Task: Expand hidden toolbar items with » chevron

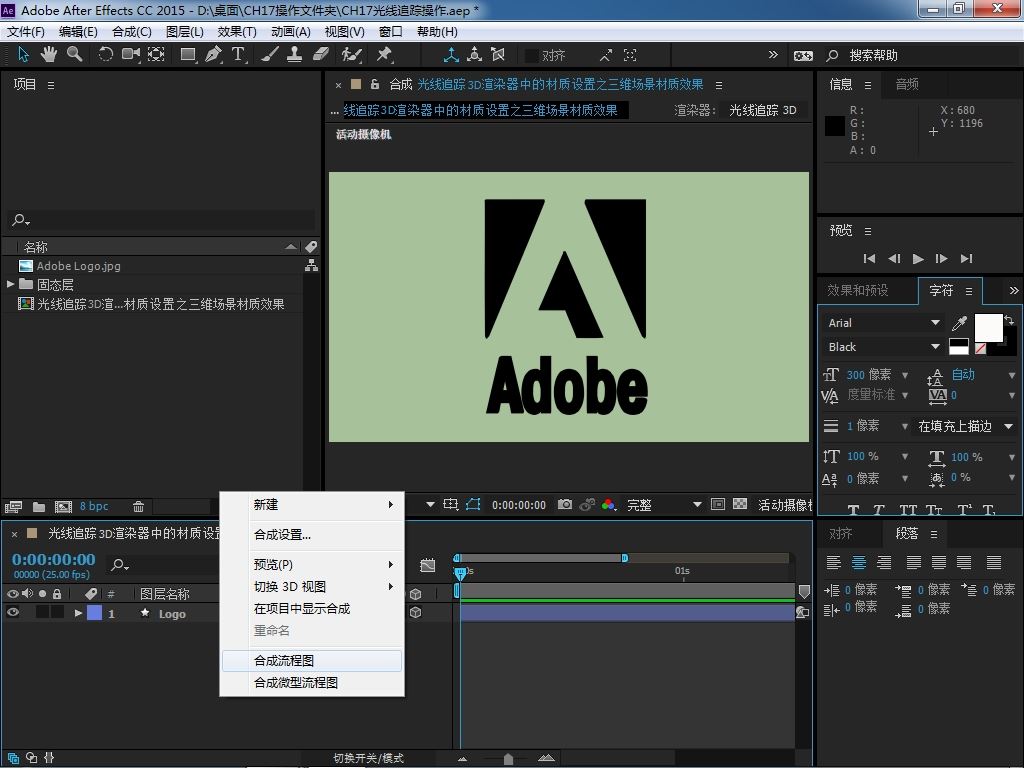Action: [773, 55]
